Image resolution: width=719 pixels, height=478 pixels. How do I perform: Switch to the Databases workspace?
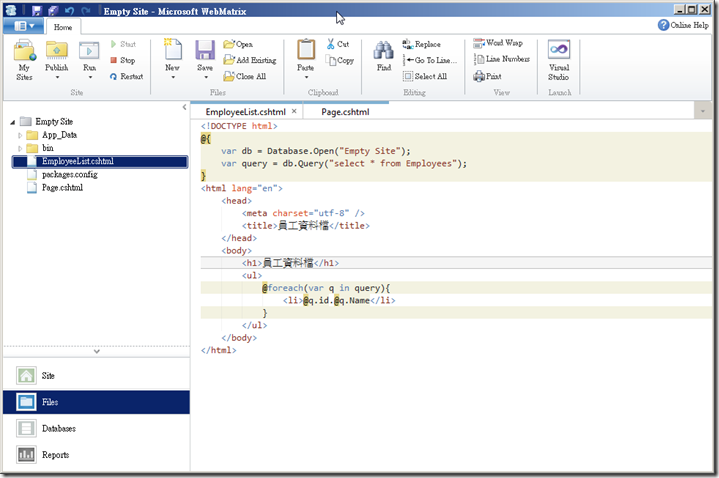[x=96, y=428]
